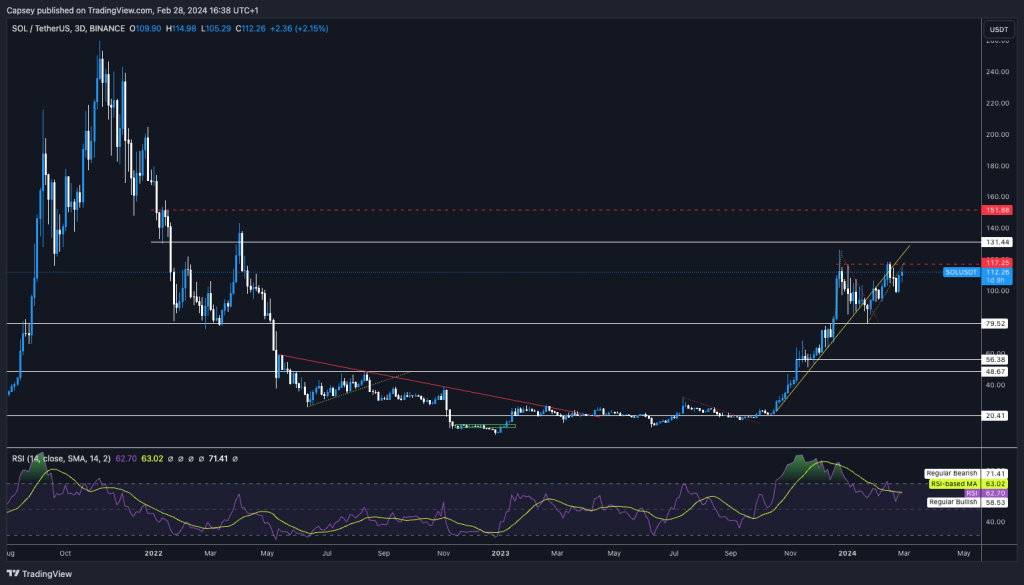Viewport: 1024px width, 585px height.
Task: Click the SOL / TetherUS symbol title
Action: [68, 29]
